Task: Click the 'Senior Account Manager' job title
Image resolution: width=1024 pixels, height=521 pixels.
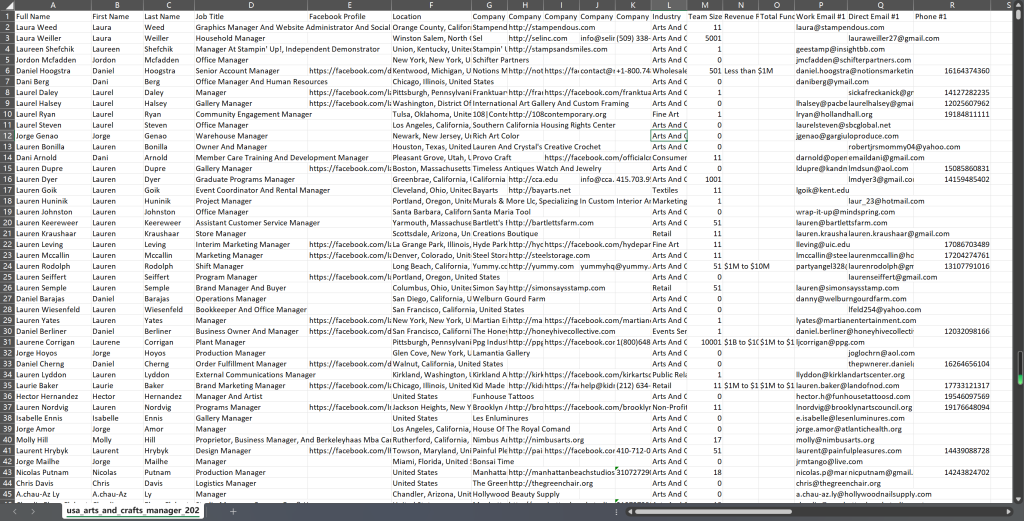Action: tap(251, 71)
